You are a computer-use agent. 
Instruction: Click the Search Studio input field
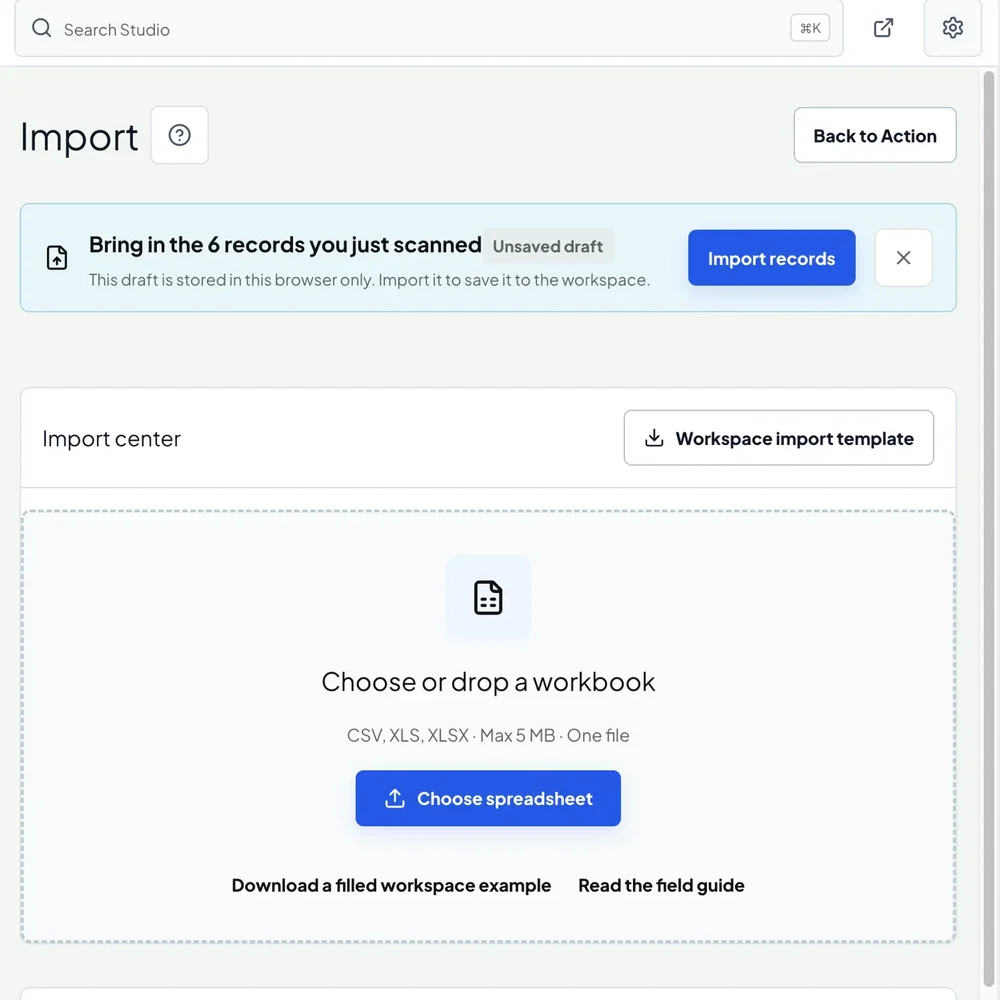click(429, 29)
